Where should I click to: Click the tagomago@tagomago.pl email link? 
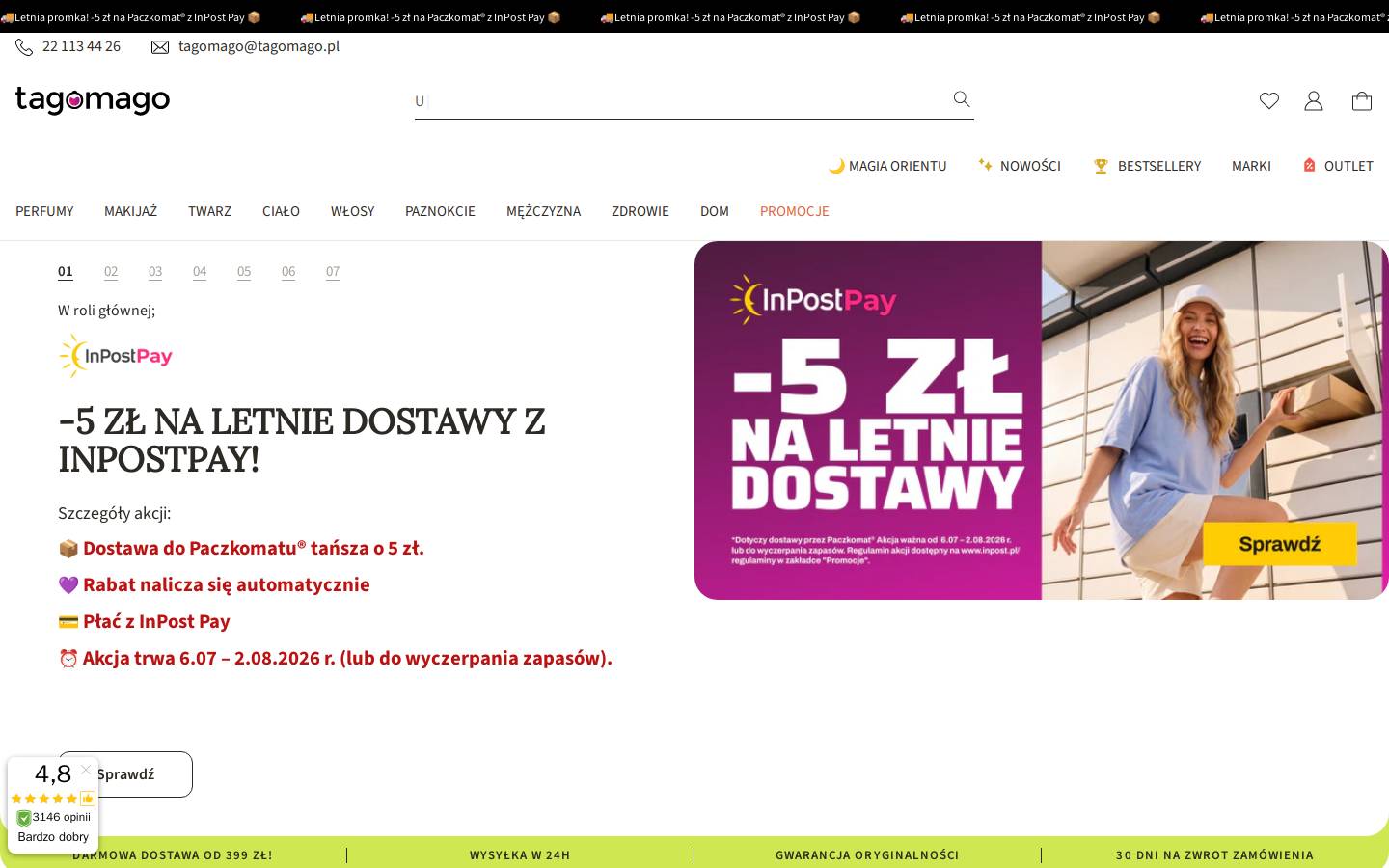[x=259, y=46]
